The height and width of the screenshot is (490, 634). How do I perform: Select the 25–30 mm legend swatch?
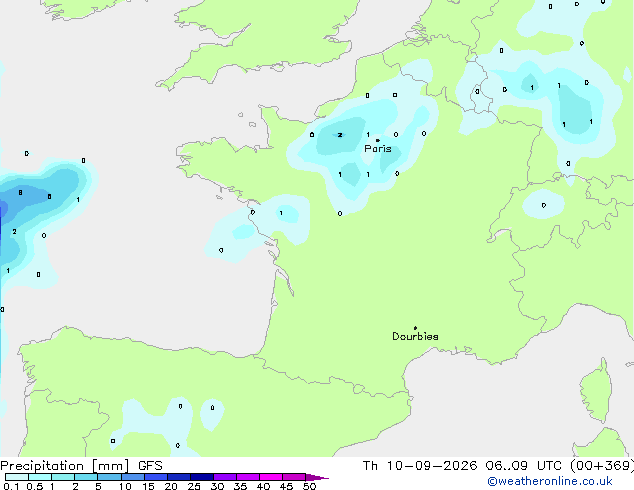point(202,477)
